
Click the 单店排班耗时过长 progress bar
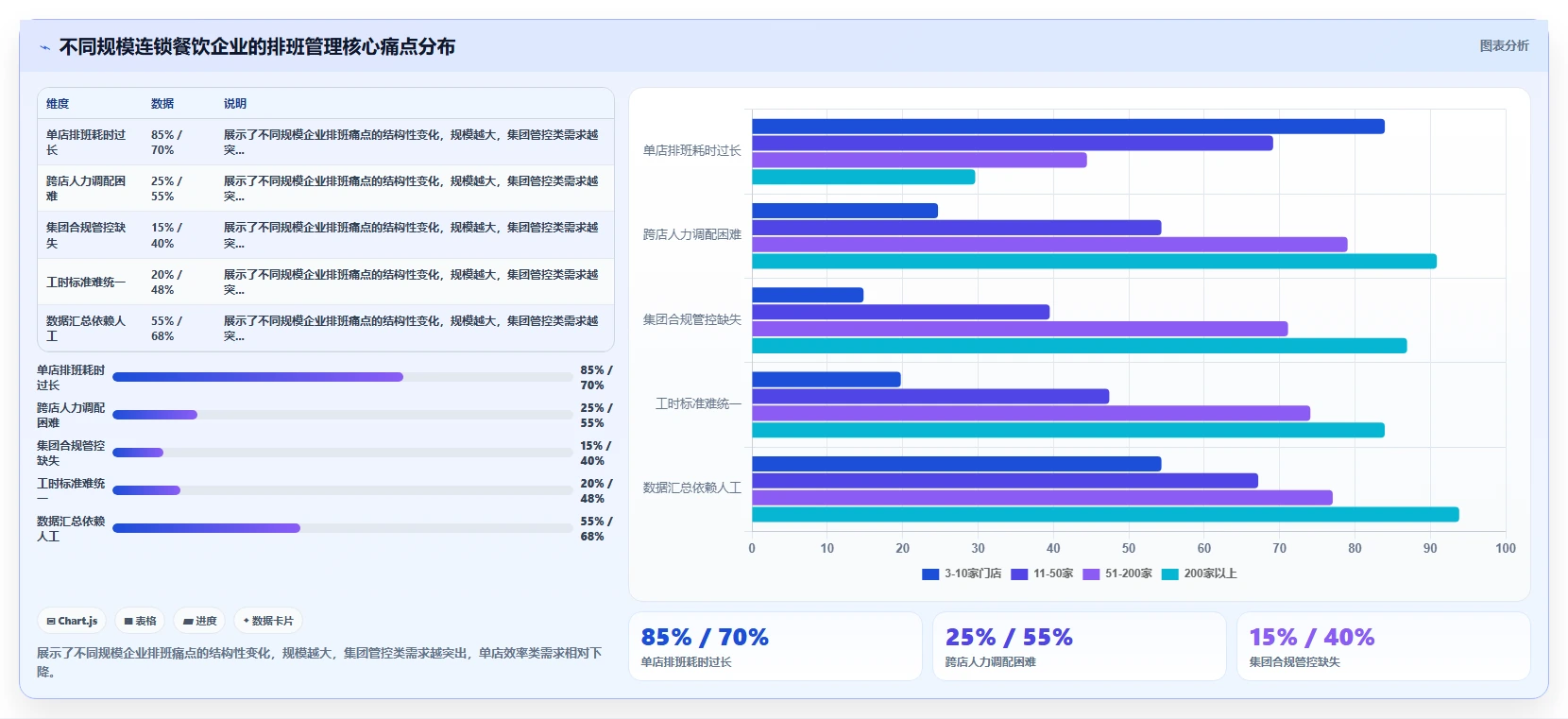tap(343, 377)
